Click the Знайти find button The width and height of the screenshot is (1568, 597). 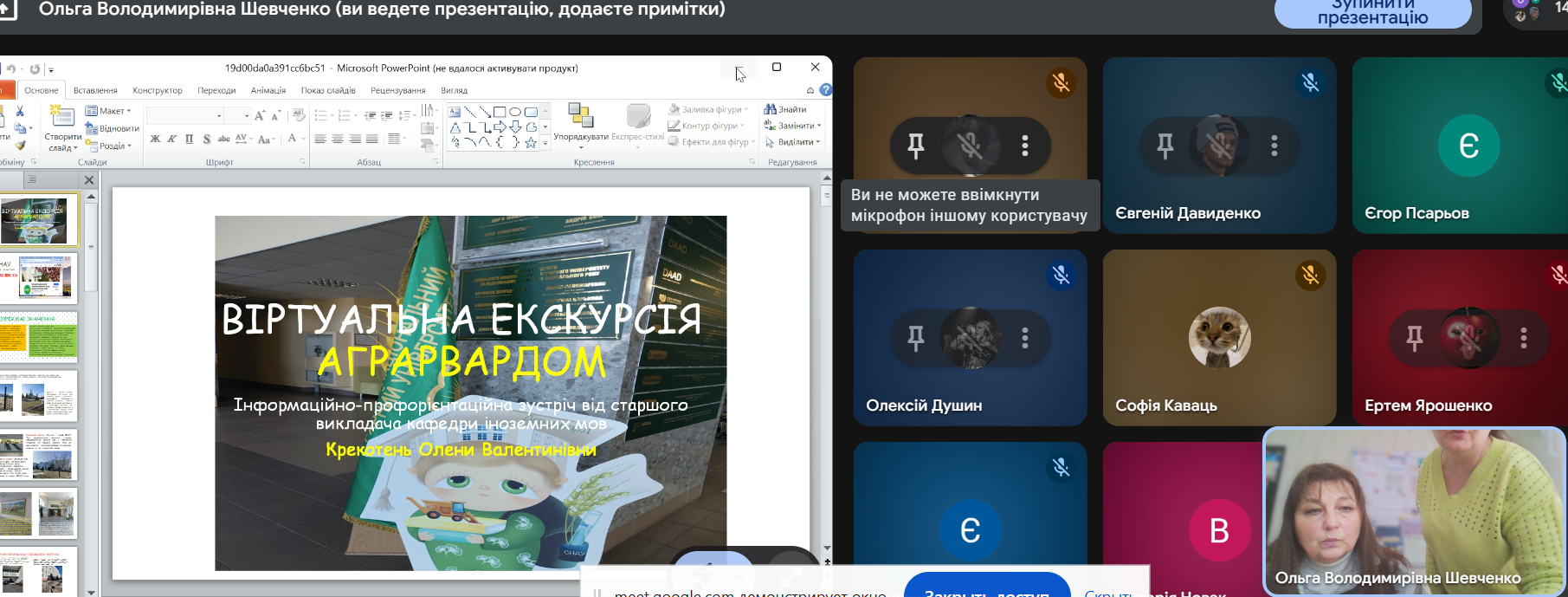785,109
